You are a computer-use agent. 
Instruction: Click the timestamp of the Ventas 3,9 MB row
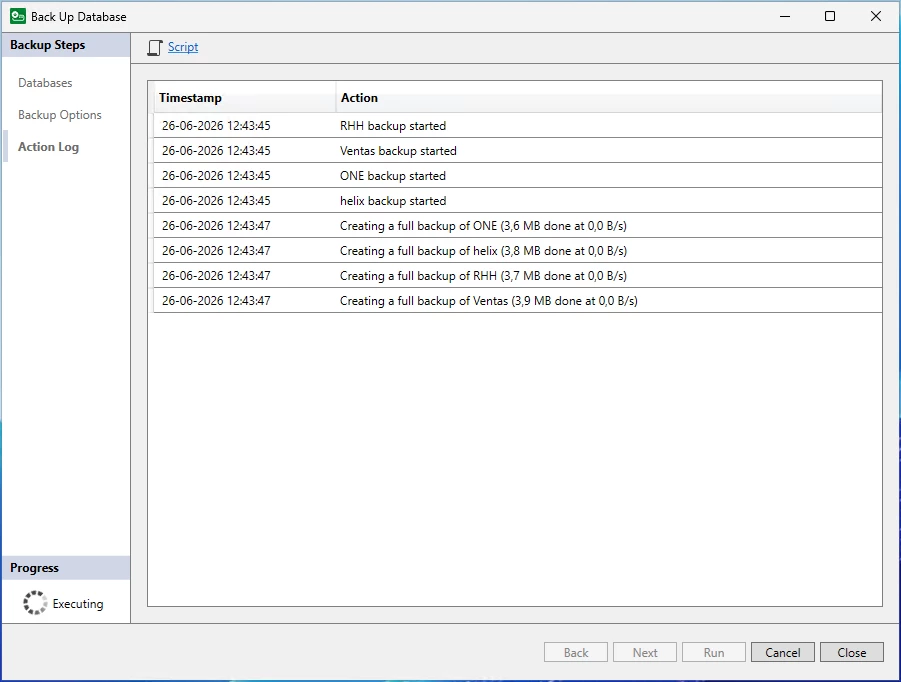[x=216, y=300]
